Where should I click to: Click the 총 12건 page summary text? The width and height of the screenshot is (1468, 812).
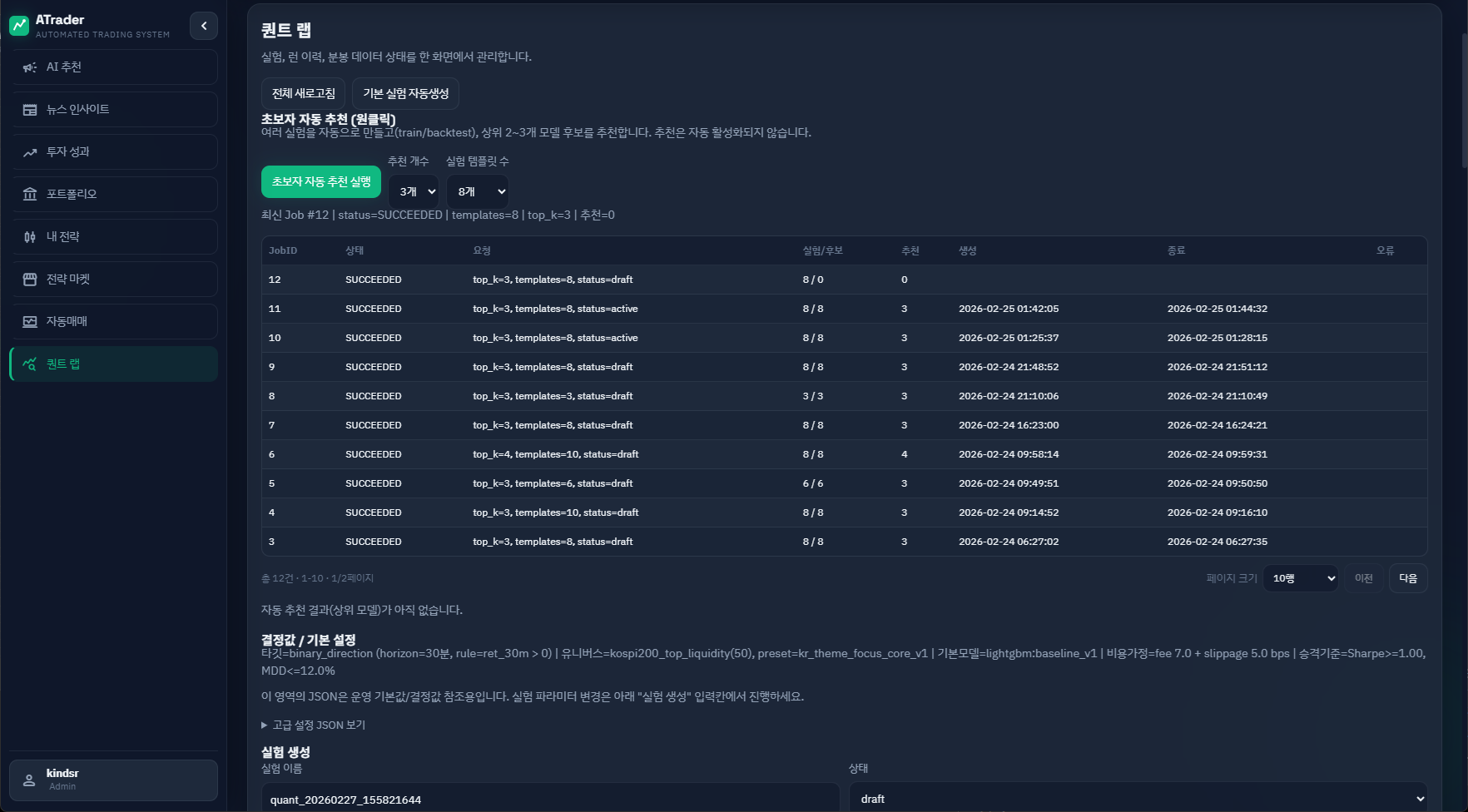coord(317,578)
